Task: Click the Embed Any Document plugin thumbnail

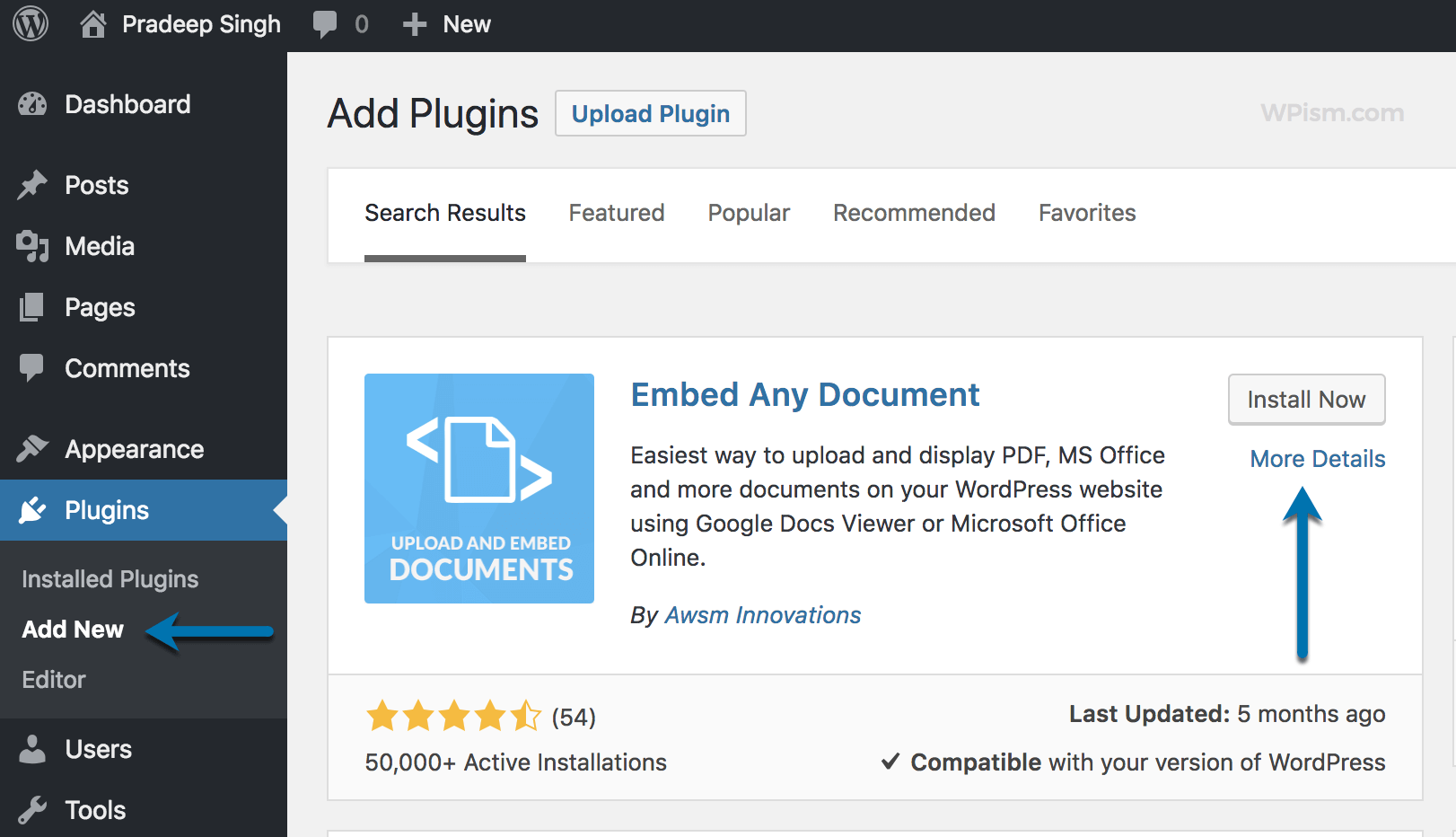Action: pyautogui.click(x=478, y=488)
